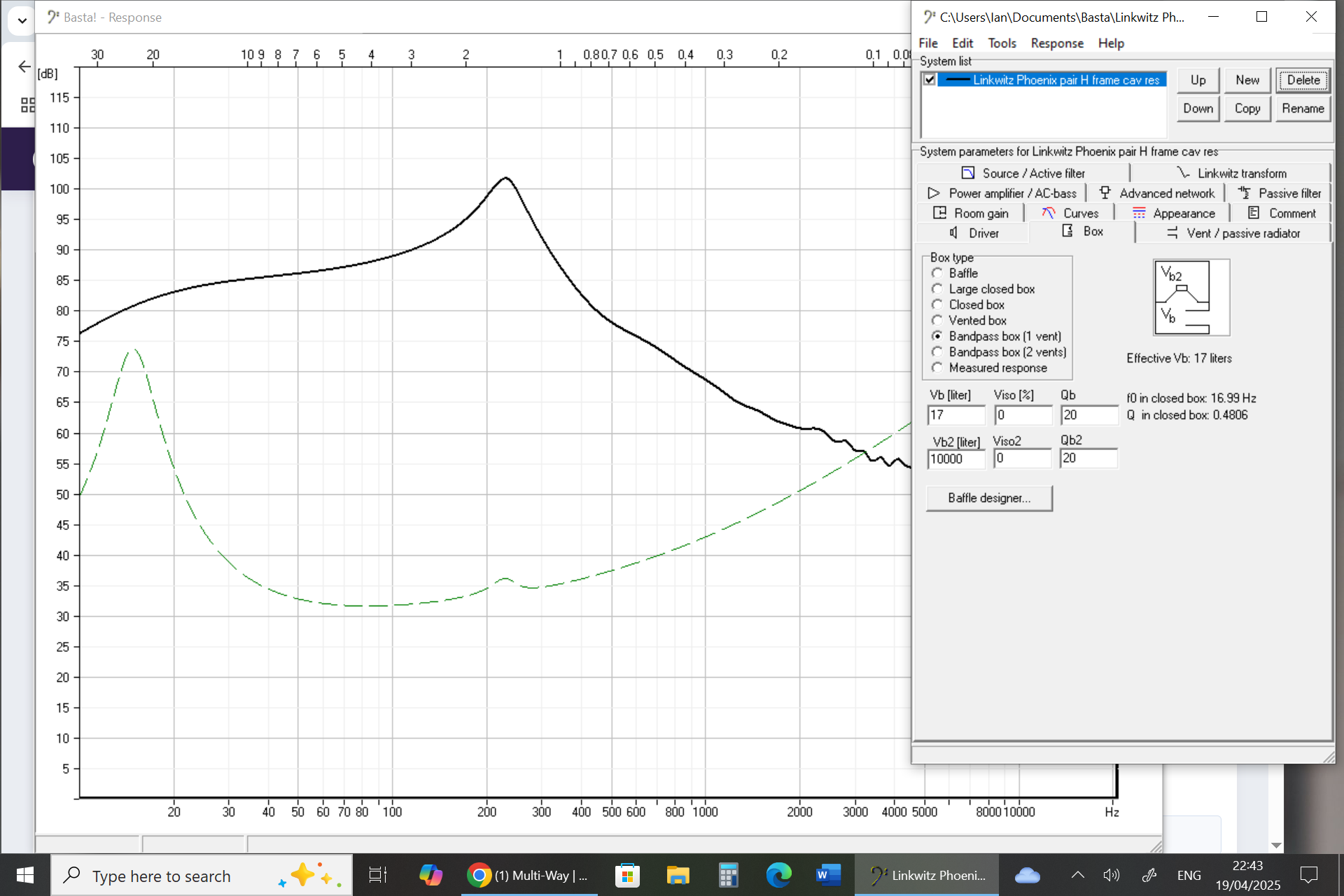Image resolution: width=1344 pixels, height=896 pixels.
Task: Open File Explorer from taskbar
Action: [x=678, y=875]
